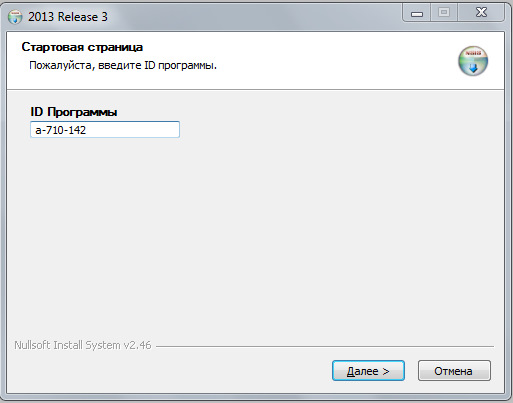The width and height of the screenshot is (513, 403).
Task: Focus the ID Программы input field
Action: pos(105,130)
